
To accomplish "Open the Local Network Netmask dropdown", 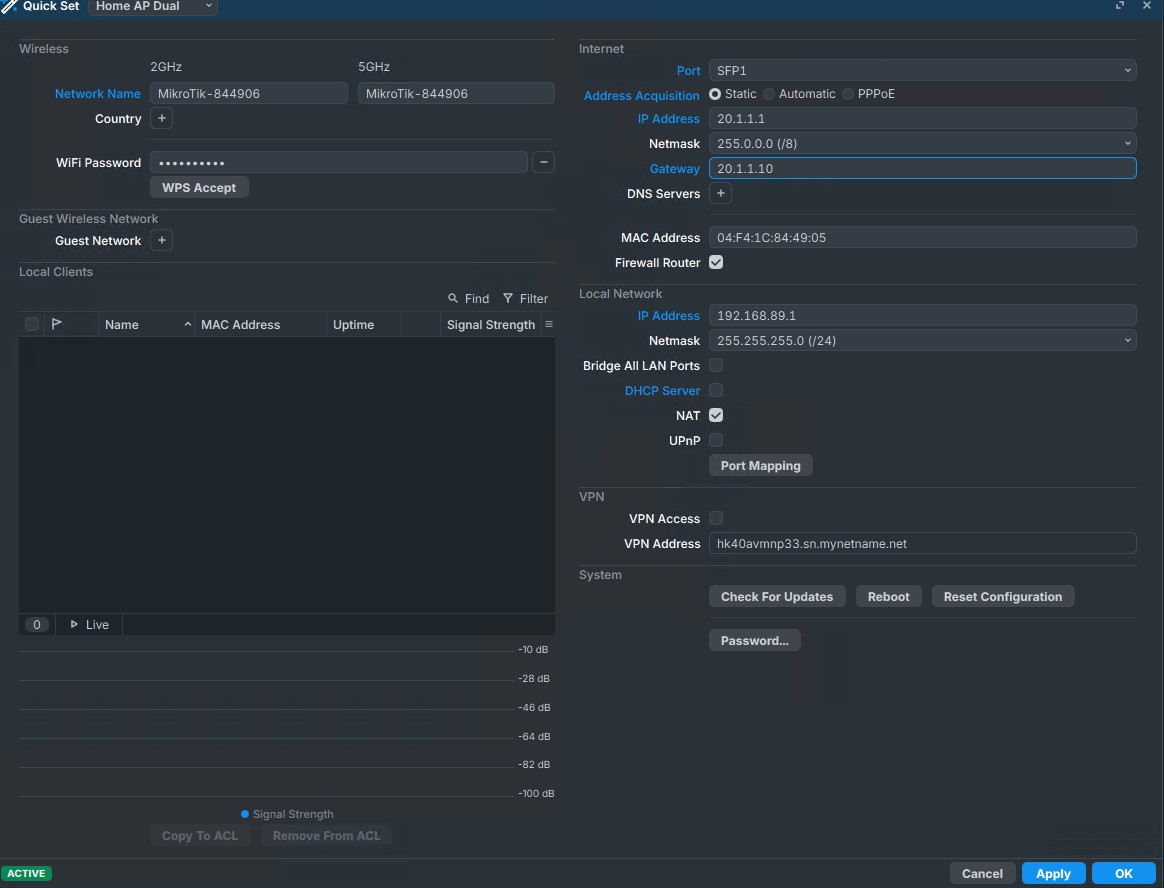I will [921, 341].
